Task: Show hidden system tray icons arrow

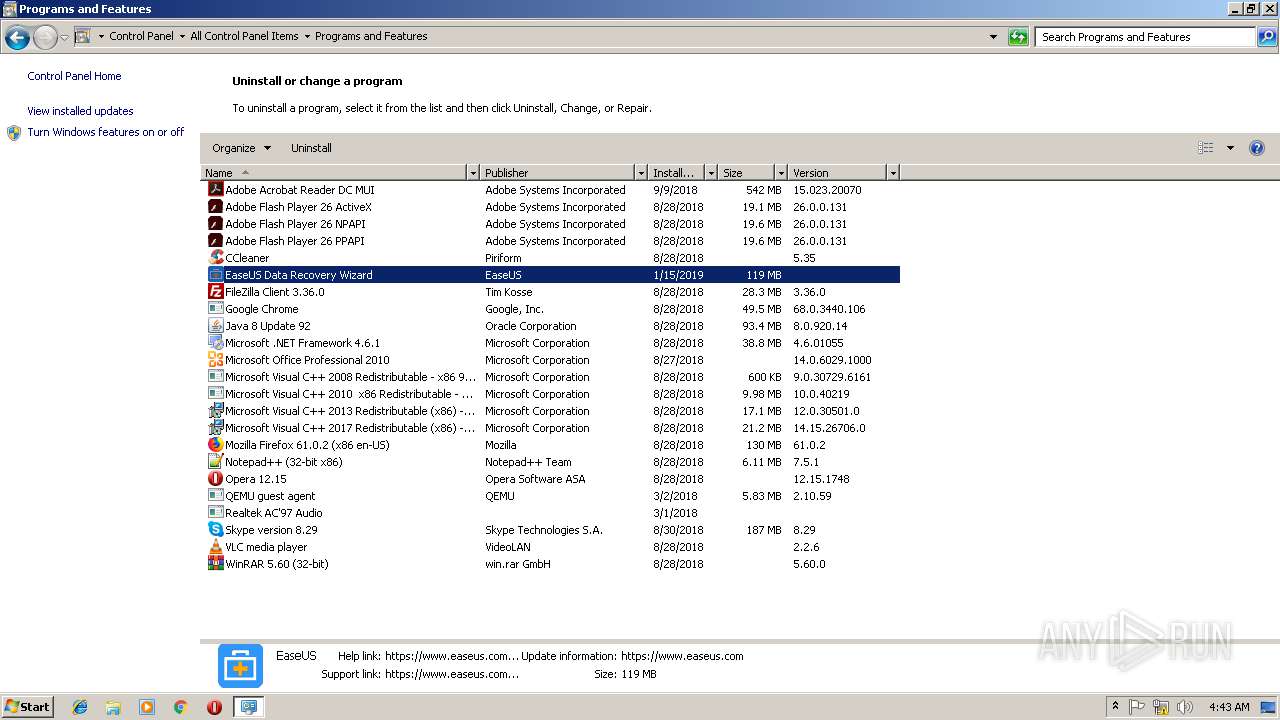Action: tap(1115, 707)
